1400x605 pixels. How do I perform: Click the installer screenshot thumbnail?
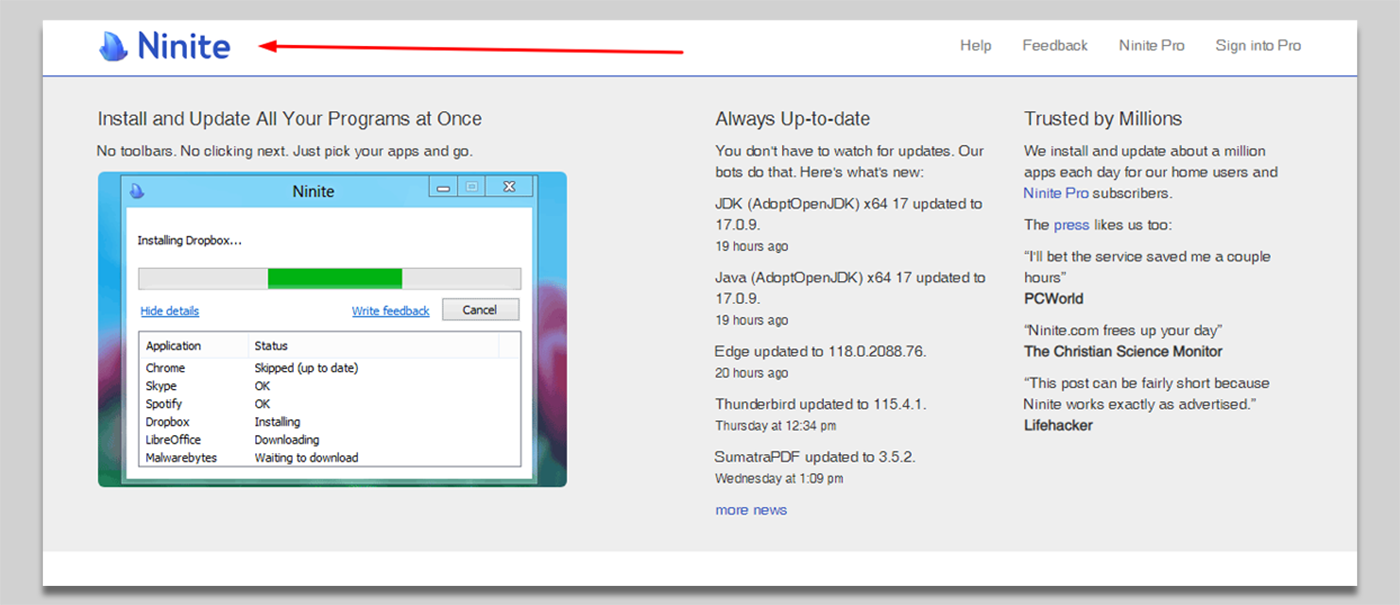332,329
